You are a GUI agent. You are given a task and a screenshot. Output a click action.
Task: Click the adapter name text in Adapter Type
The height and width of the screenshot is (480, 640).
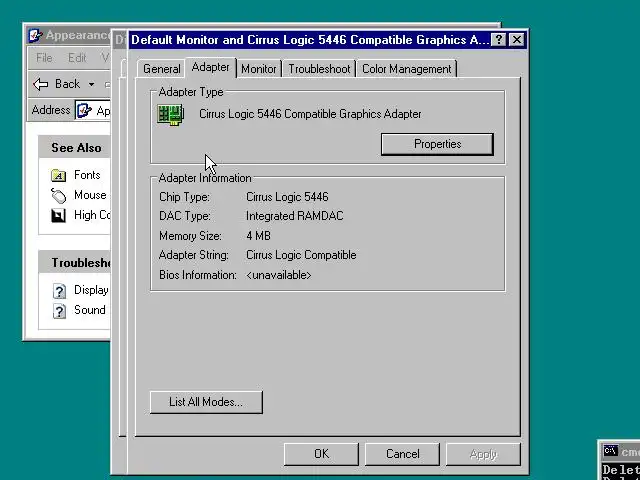tap(310, 114)
